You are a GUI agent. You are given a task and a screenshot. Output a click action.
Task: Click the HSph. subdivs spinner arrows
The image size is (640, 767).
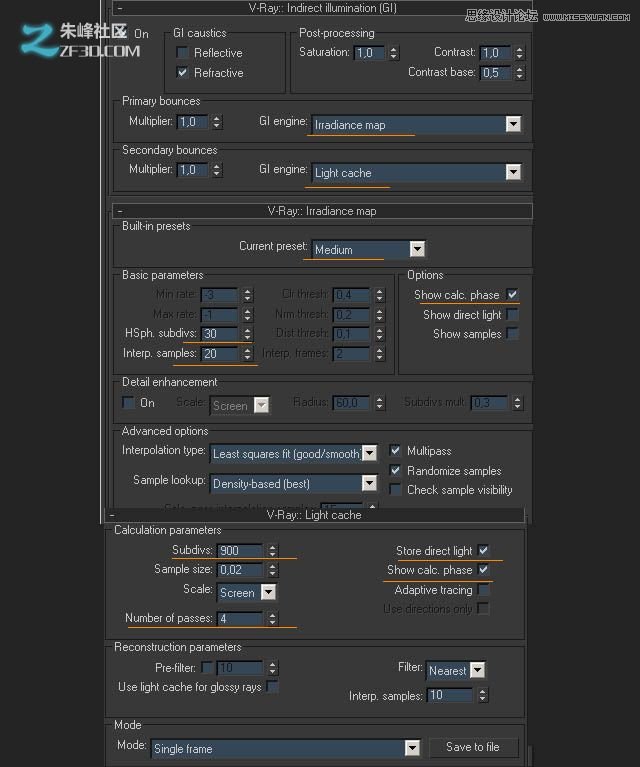(x=246, y=334)
